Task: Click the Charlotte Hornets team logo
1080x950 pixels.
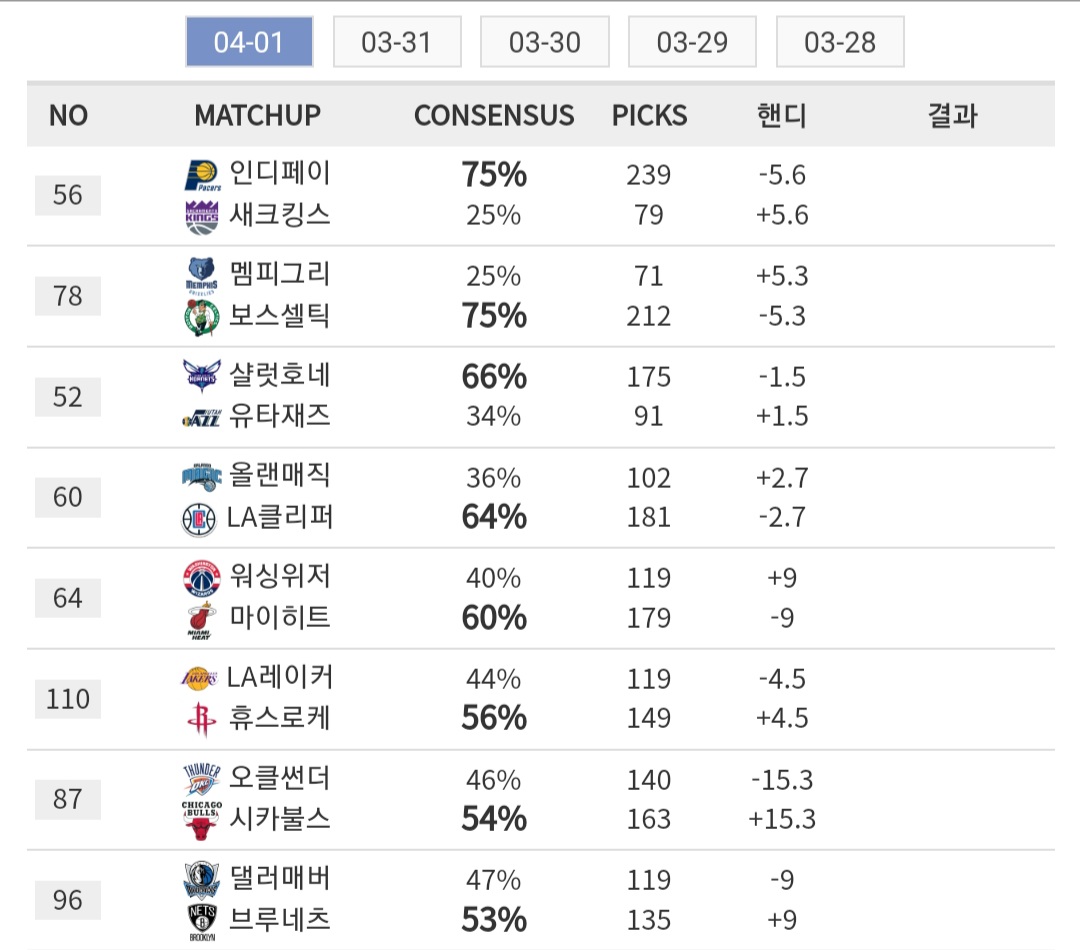Action: tap(201, 376)
